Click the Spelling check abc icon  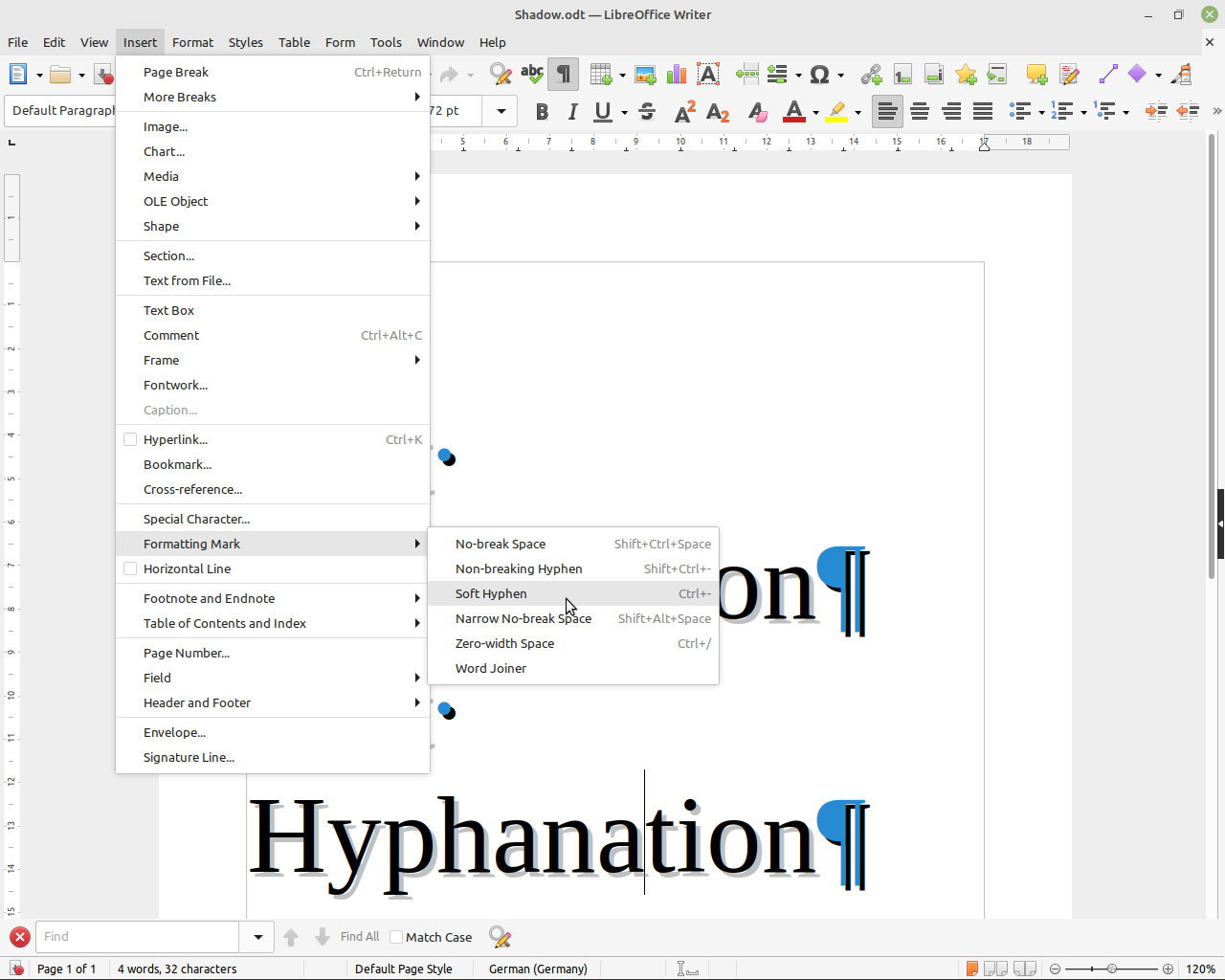(532, 75)
